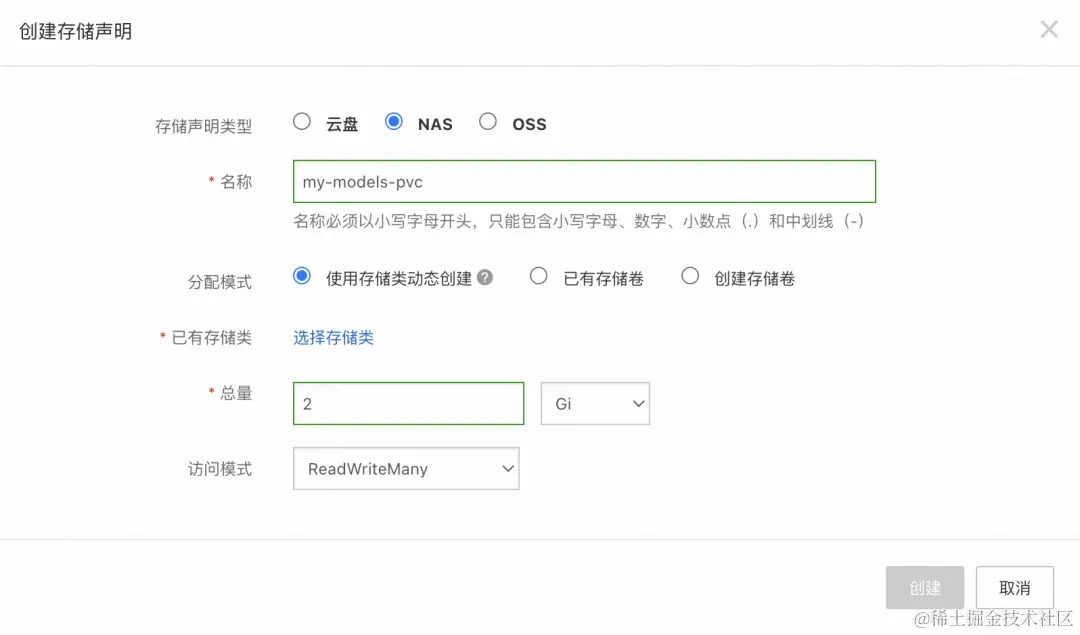The width and height of the screenshot is (1080, 635).
Task: Click the 创建 submit button
Action: (924, 588)
